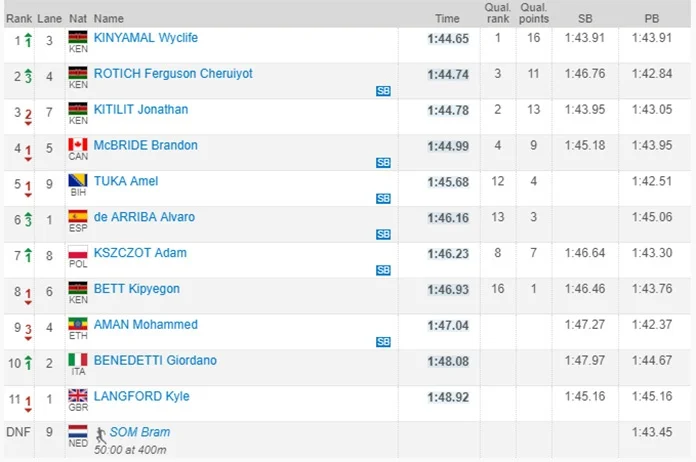The image size is (696, 462).
Task: Click the Netherlands flag in the DNF row
Action: (77, 433)
